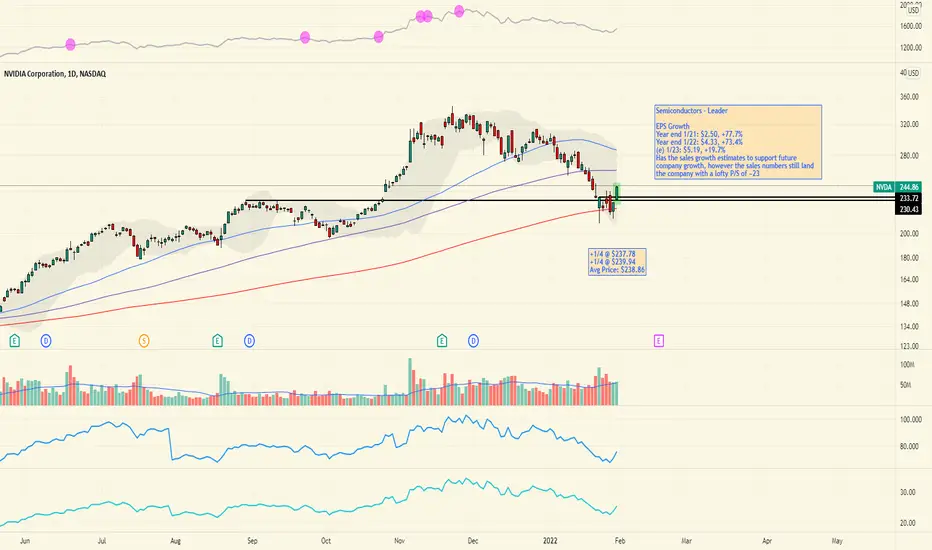This screenshot has height=550, width=932.
Task: Select the 233.72 horizontal line price label
Action: 909,198
